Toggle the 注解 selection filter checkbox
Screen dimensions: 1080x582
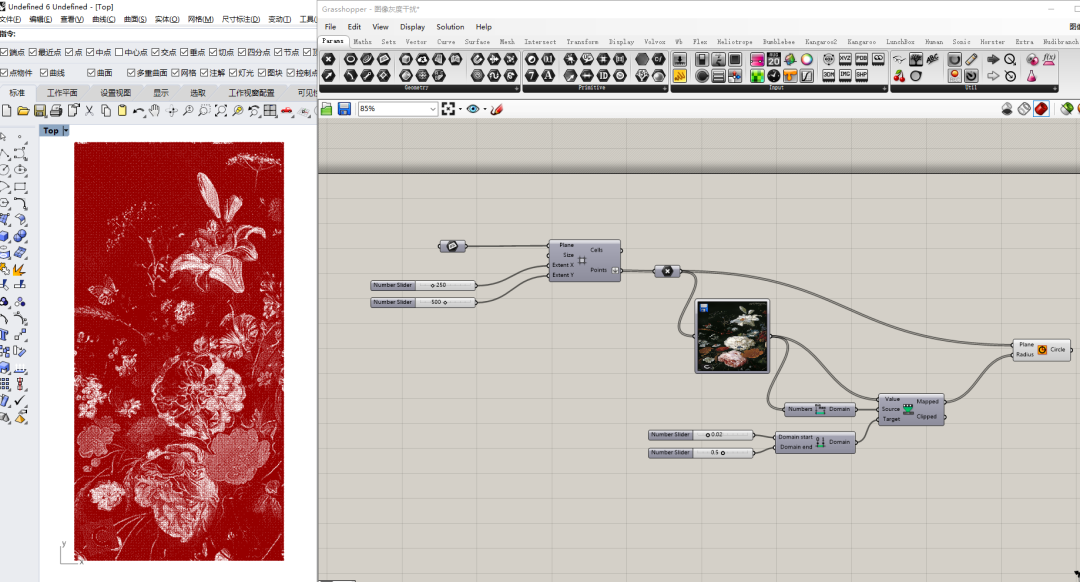(203, 72)
